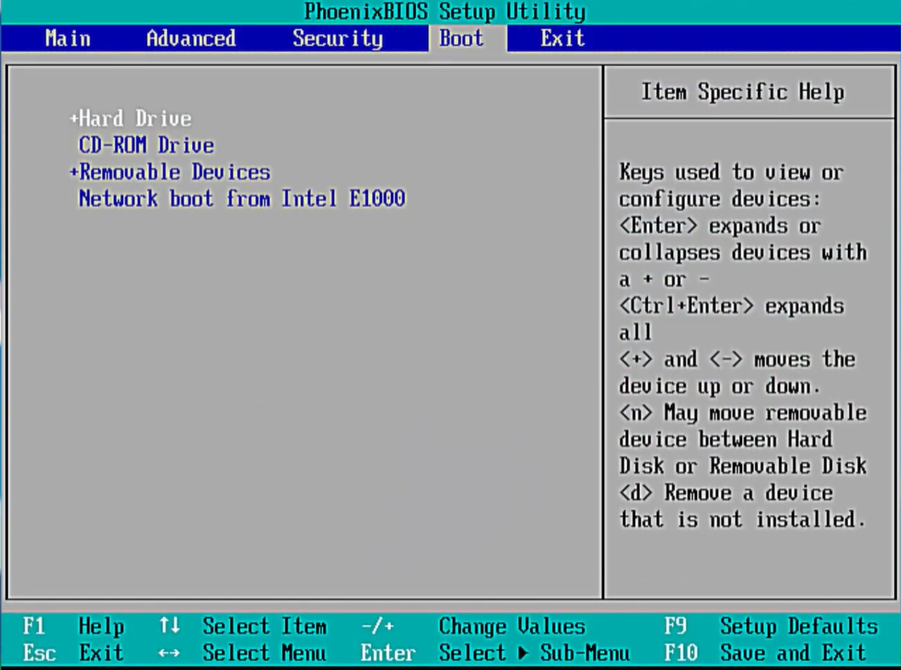Click the -/+ Change Values symbol

[377, 627]
